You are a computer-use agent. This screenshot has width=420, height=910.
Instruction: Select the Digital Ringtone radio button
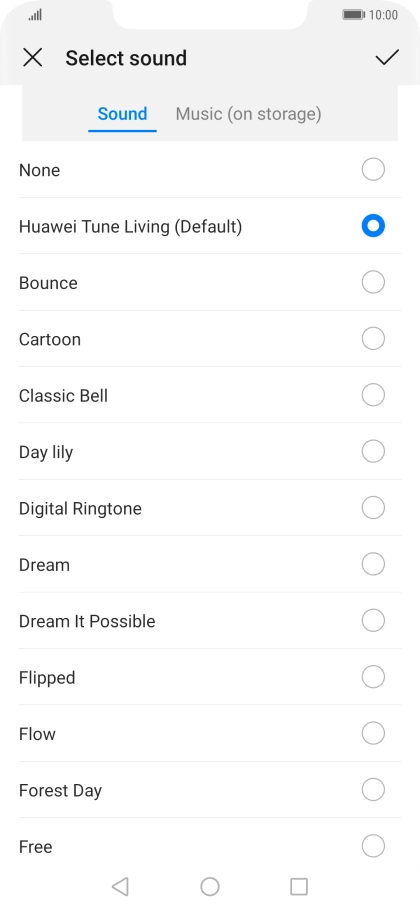coord(373,508)
